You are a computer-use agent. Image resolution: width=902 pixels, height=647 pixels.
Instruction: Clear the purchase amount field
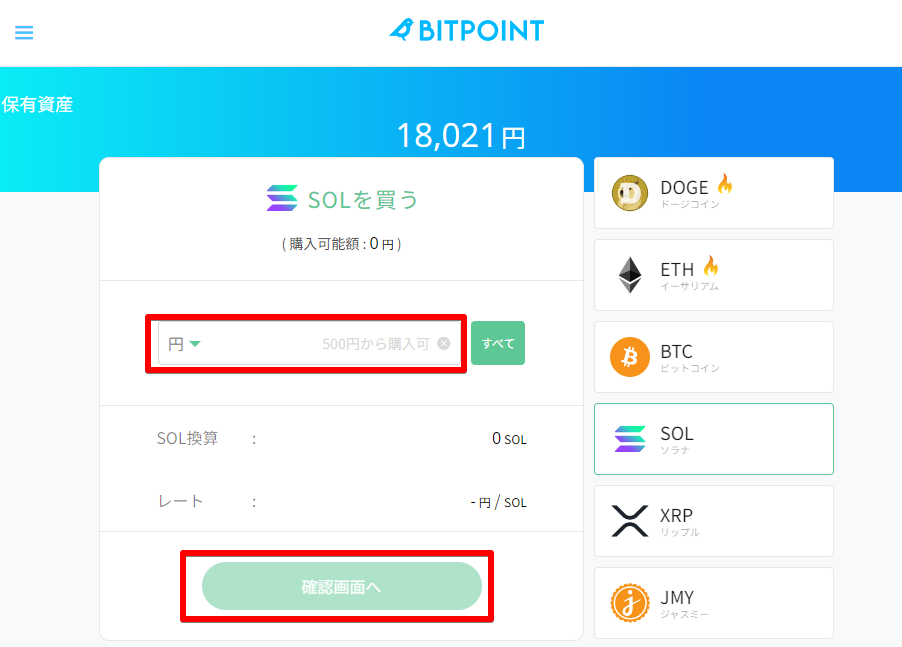click(x=444, y=343)
